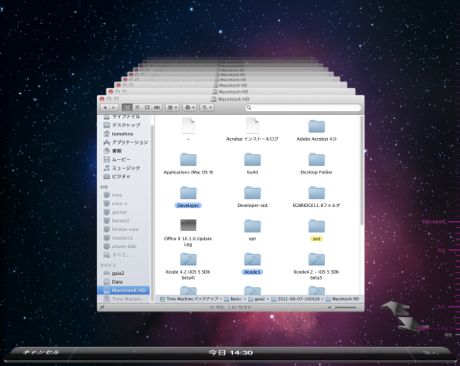Select the build folder
Image resolution: width=460 pixels, height=366 pixels.
pyautogui.click(x=252, y=163)
